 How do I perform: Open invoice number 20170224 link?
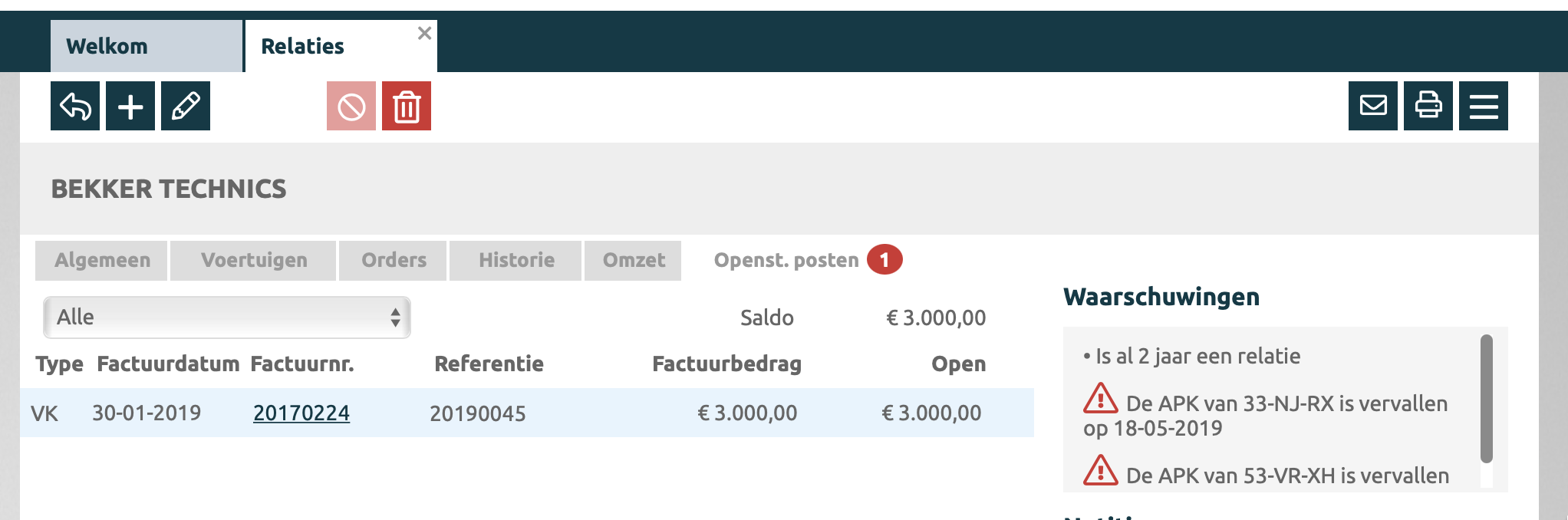(x=301, y=413)
